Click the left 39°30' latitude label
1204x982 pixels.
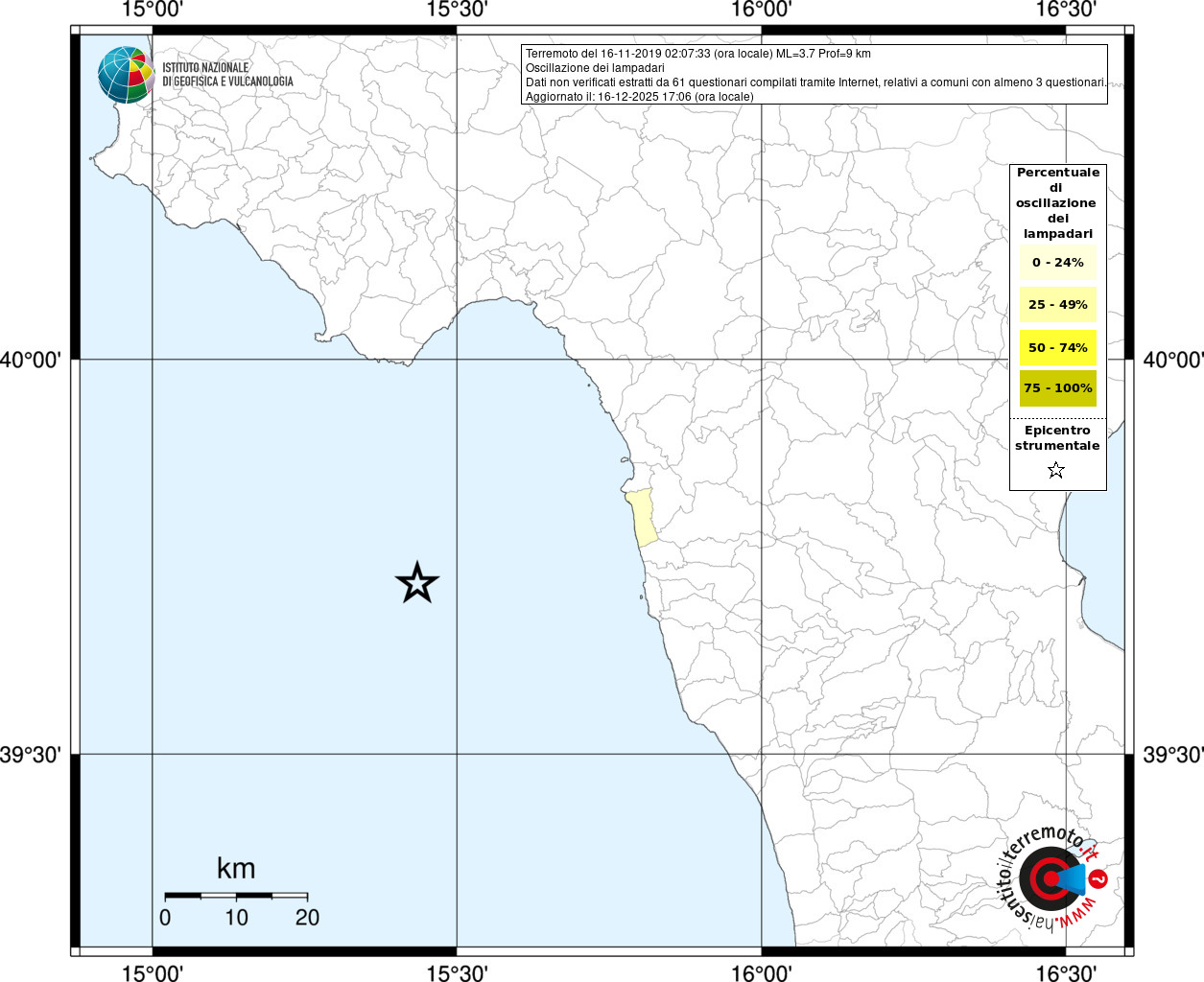[31, 755]
